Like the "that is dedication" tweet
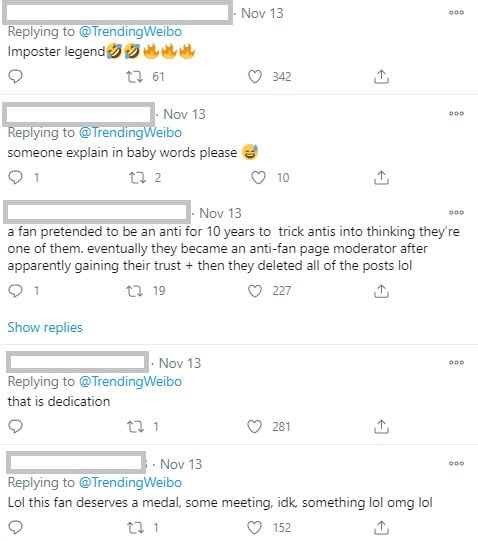478x541 pixels. coord(254,427)
